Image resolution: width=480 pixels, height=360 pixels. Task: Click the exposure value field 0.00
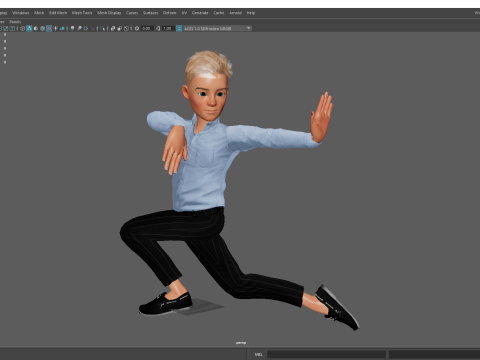[148, 28]
